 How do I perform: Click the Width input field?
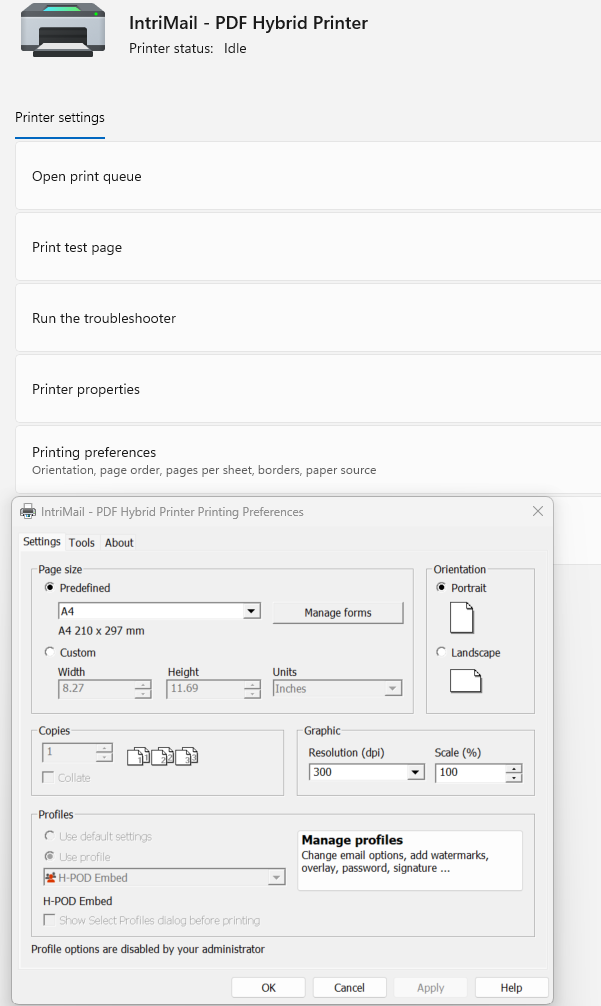click(97, 688)
